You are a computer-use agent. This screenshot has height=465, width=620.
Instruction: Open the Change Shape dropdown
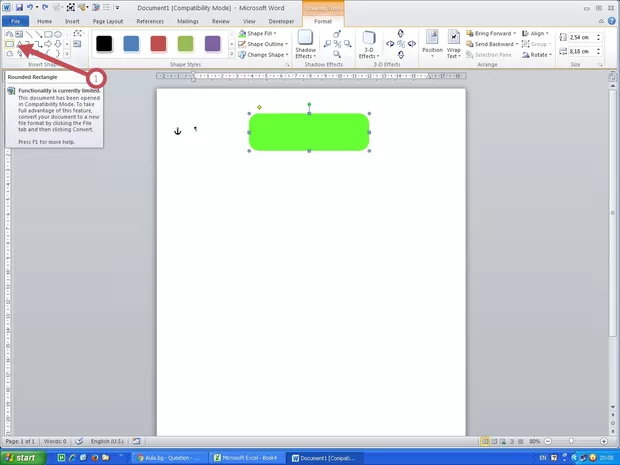(x=263, y=55)
